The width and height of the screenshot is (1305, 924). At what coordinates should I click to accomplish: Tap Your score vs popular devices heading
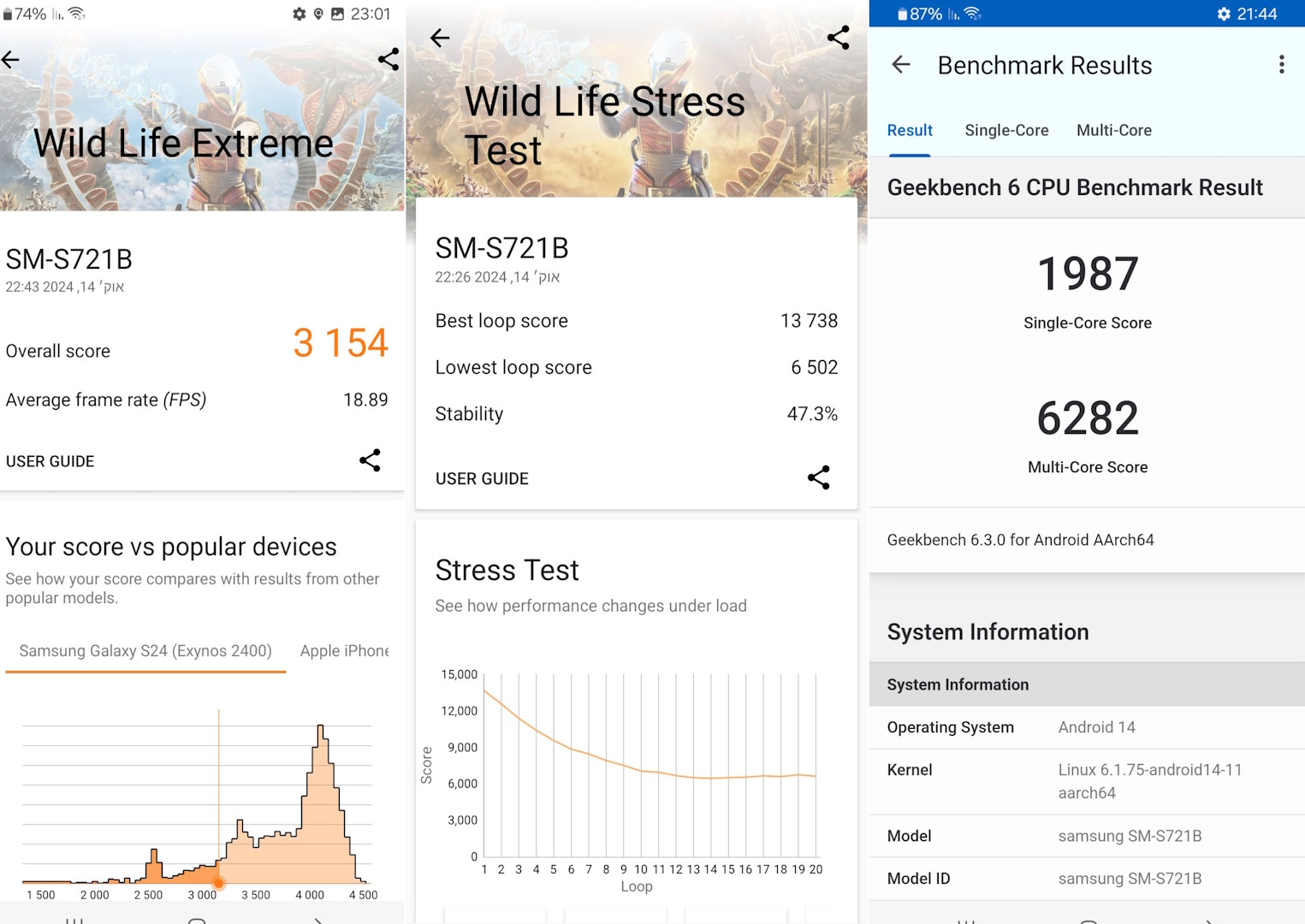[171, 547]
